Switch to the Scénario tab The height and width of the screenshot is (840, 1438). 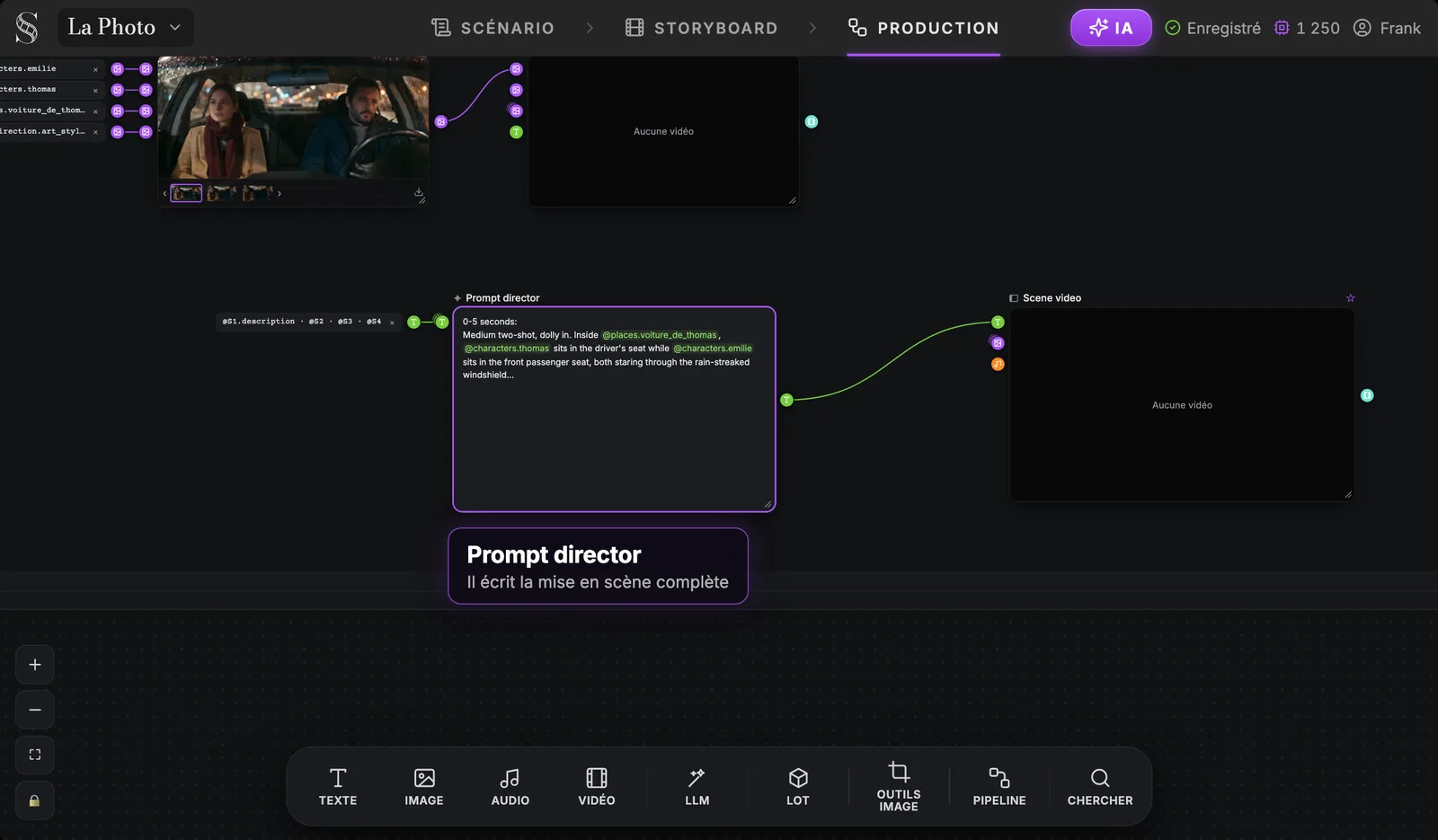click(x=493, y=28)
